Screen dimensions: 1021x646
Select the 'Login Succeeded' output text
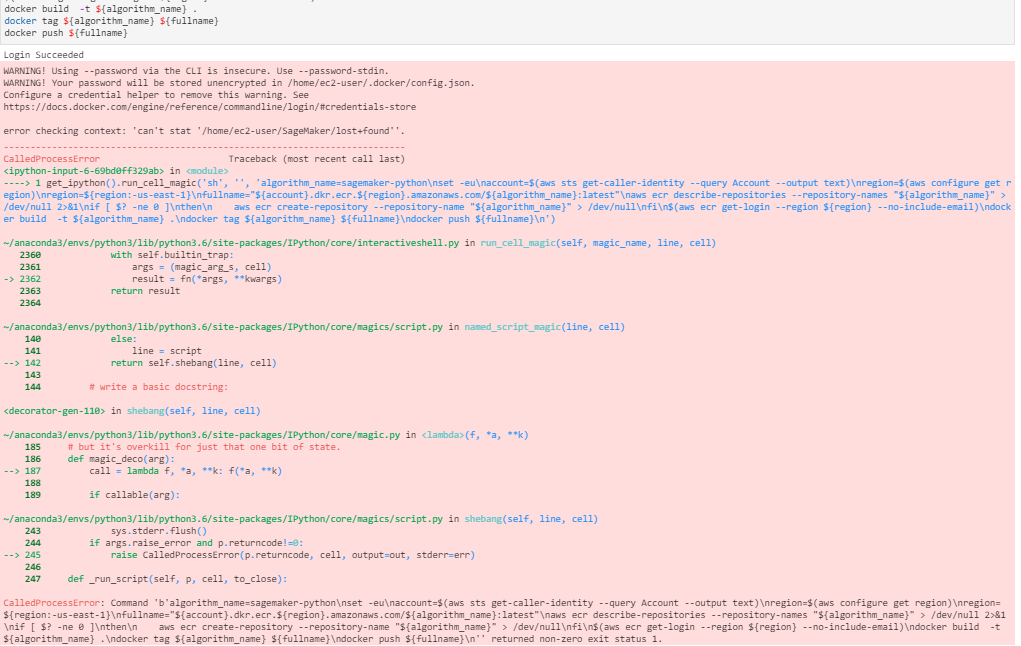click(x=44, y=55)
